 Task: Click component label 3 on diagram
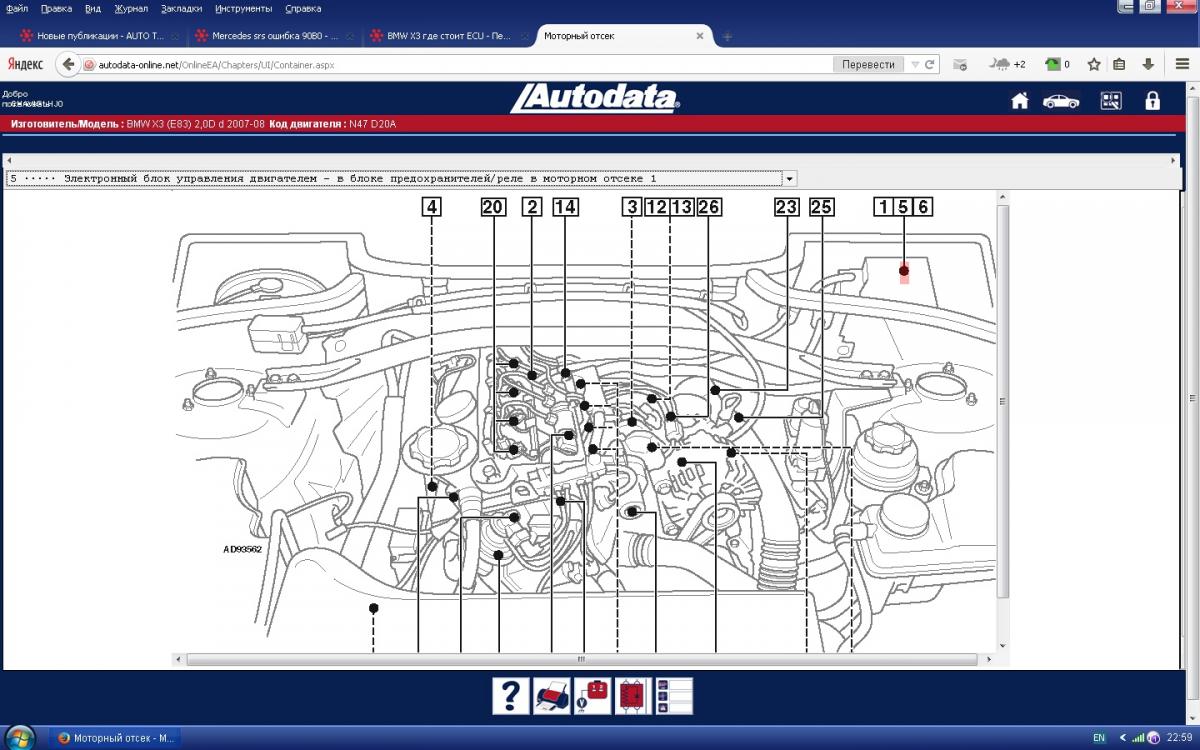pyautogui.click(x=631, y=207)
